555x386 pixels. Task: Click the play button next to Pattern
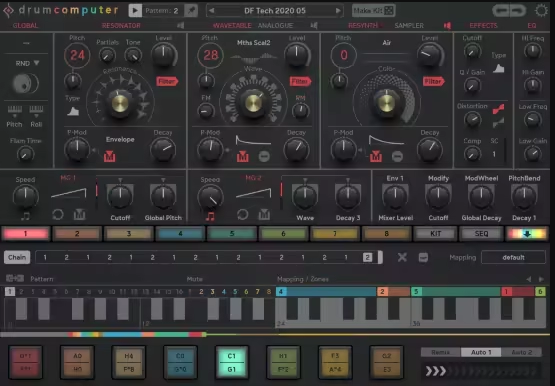point(135,11)
